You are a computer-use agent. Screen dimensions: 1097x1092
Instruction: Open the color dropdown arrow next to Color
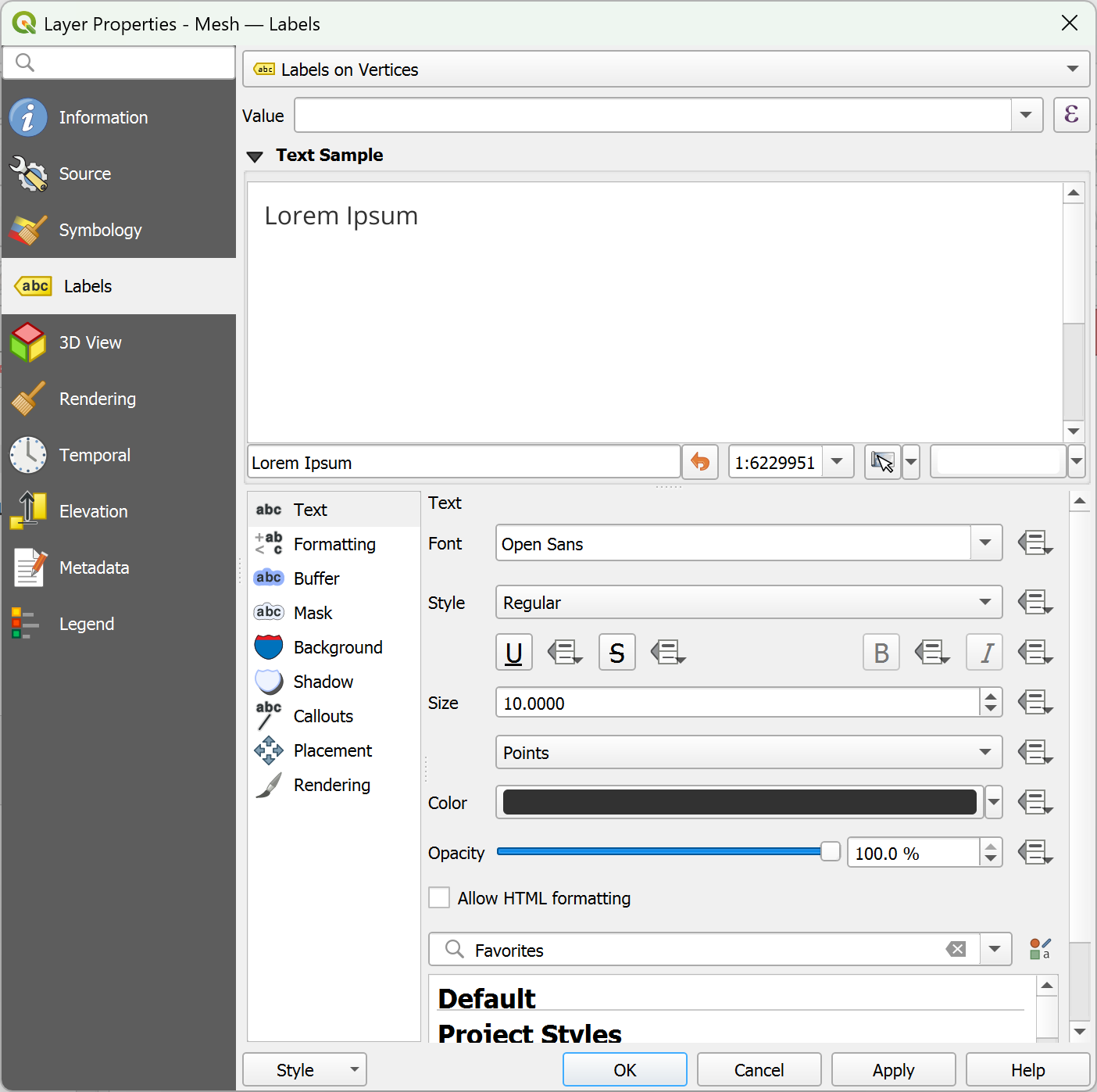(x=994, y=802)
